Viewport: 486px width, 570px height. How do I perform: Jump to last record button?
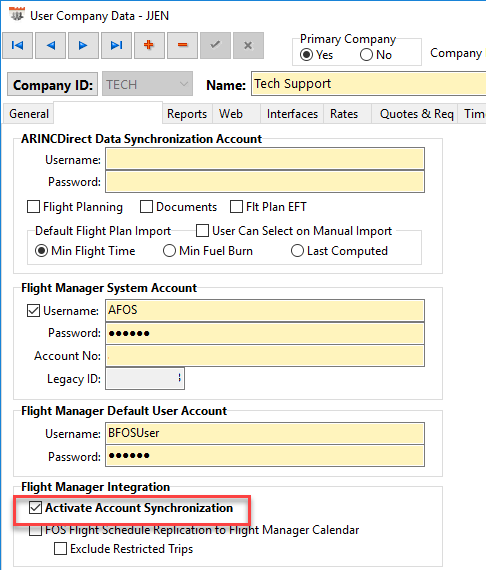(x=116, y=45)
